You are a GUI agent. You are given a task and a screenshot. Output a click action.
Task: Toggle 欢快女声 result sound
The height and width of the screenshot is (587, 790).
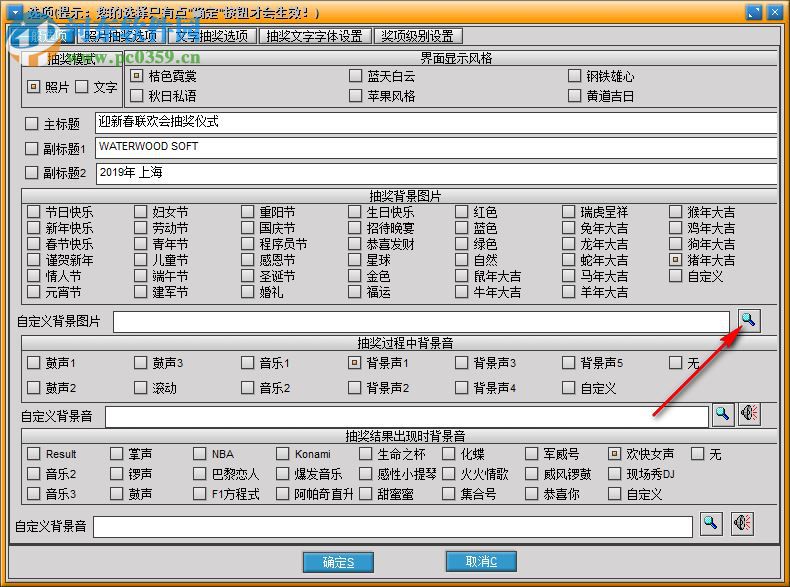615,453
